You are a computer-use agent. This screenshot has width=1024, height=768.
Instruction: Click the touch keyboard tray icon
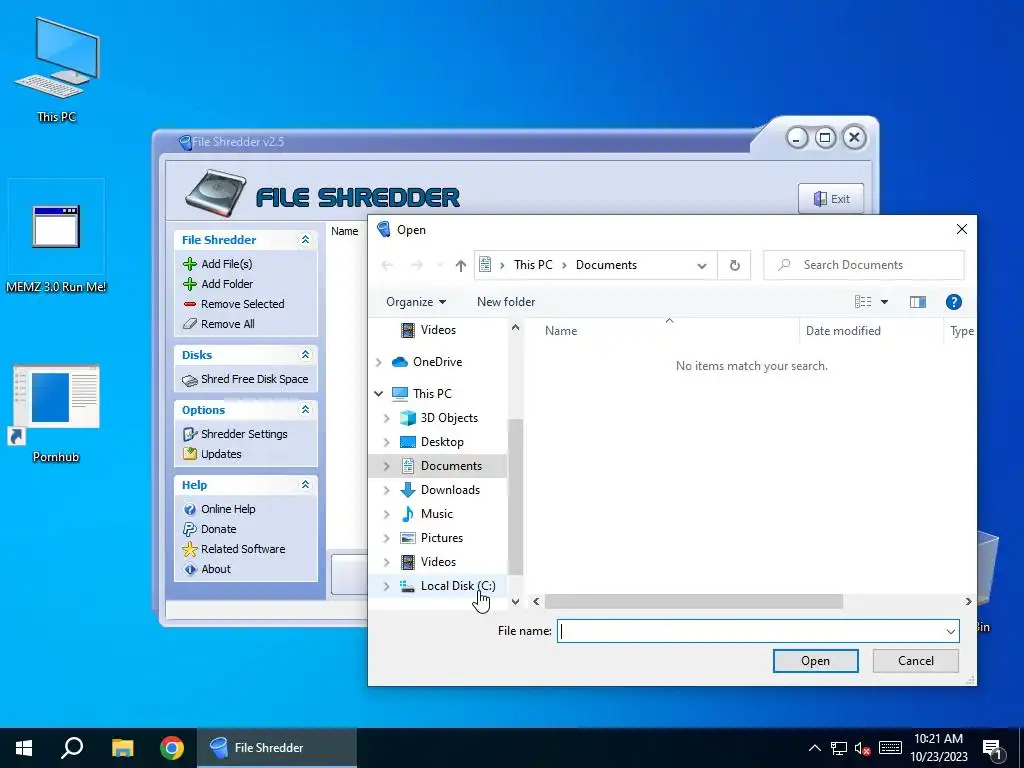pyautogui.click(x=889, y=748)
